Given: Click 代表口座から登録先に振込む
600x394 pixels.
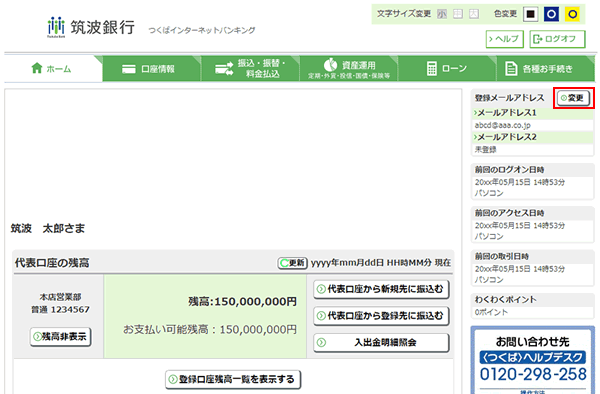Looking at the screenshot, I should click(x=381, y=316).
